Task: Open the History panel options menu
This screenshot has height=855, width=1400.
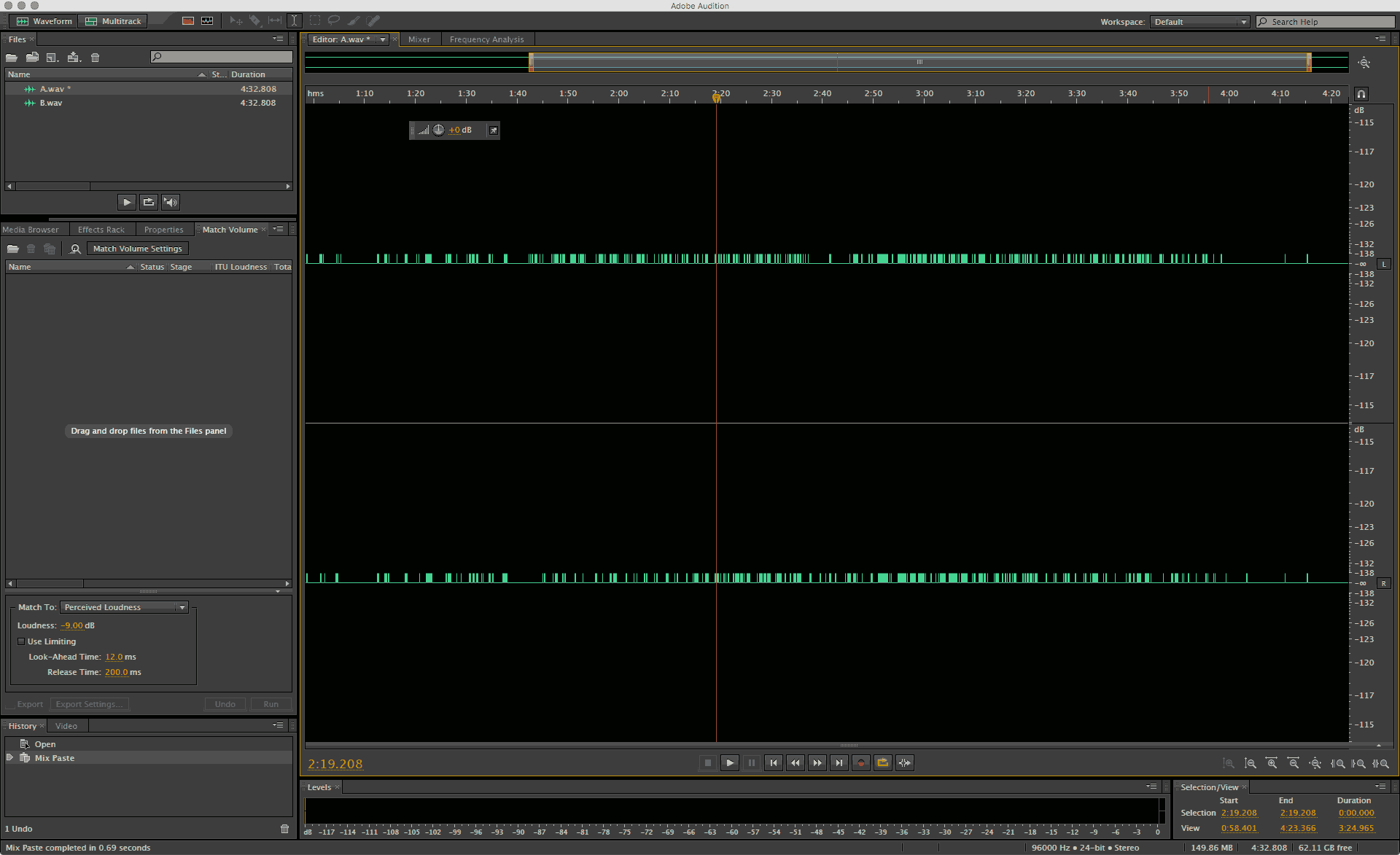Action: (x=279, y=725)
